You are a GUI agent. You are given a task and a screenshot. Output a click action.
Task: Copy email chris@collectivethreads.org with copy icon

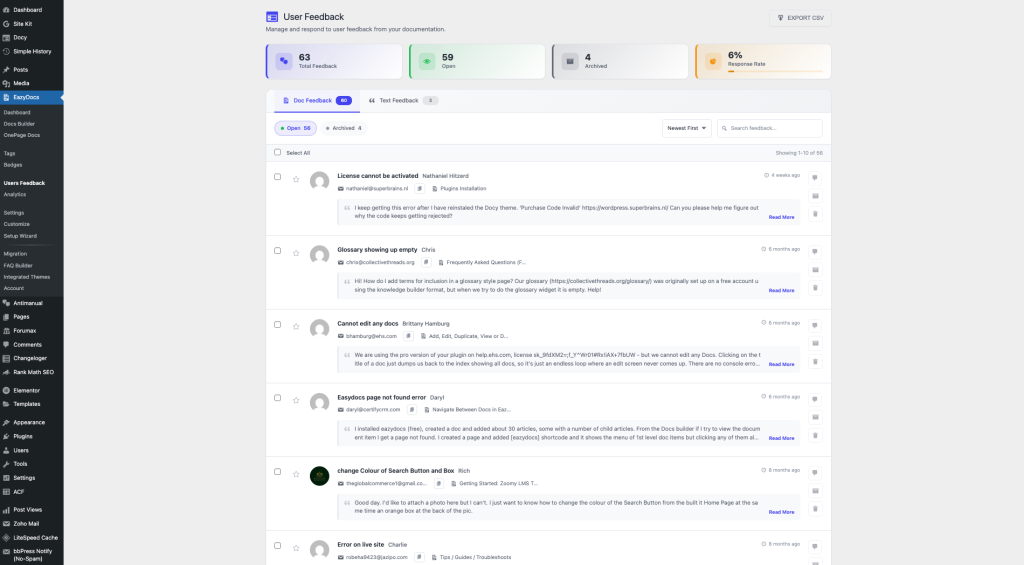coord(426,263)
